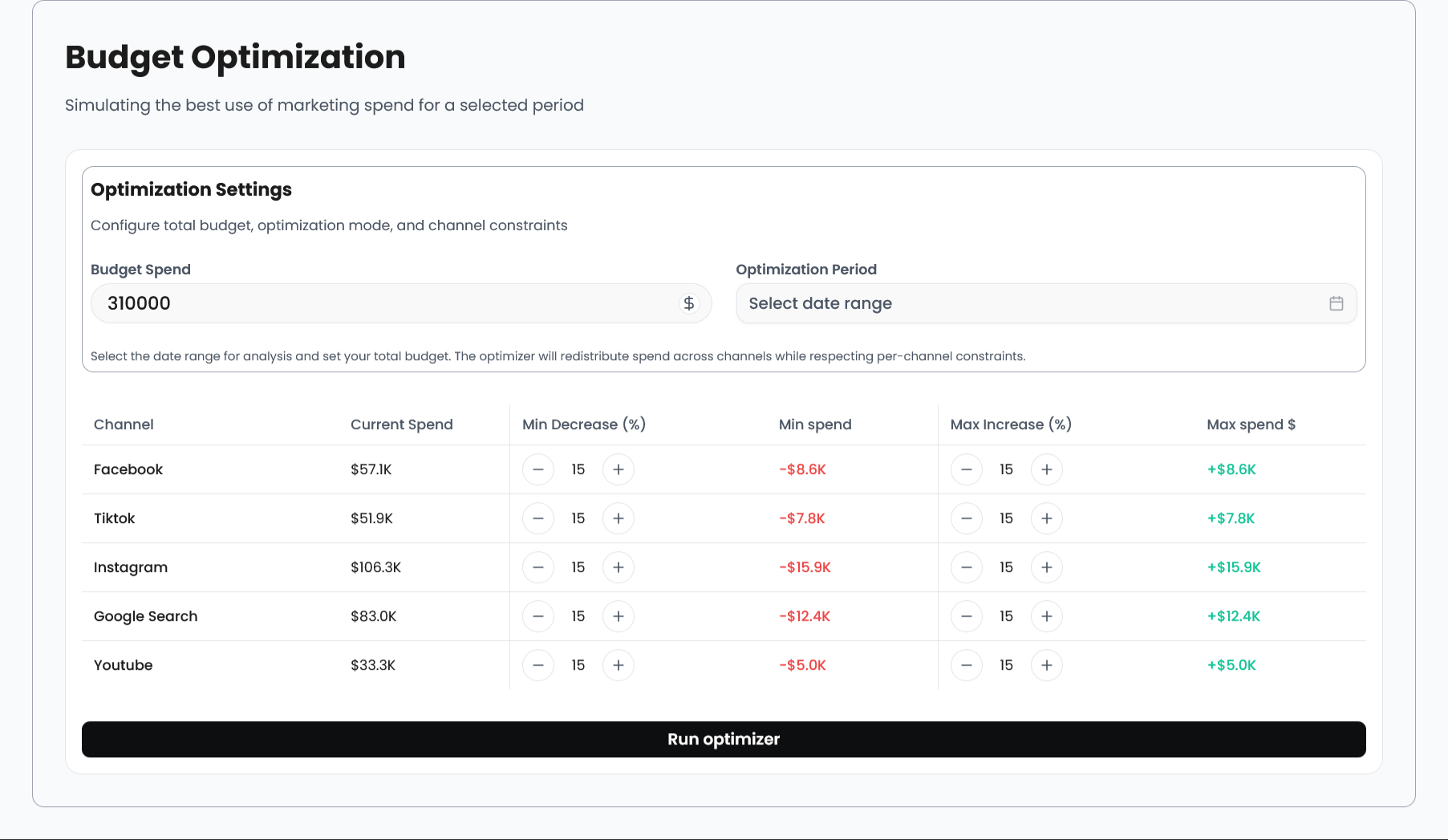The height and width of the screenshot is (840, 1448).
Task: Click the calendar icon in Optimization Period
Action: [x=1336, y=303]
